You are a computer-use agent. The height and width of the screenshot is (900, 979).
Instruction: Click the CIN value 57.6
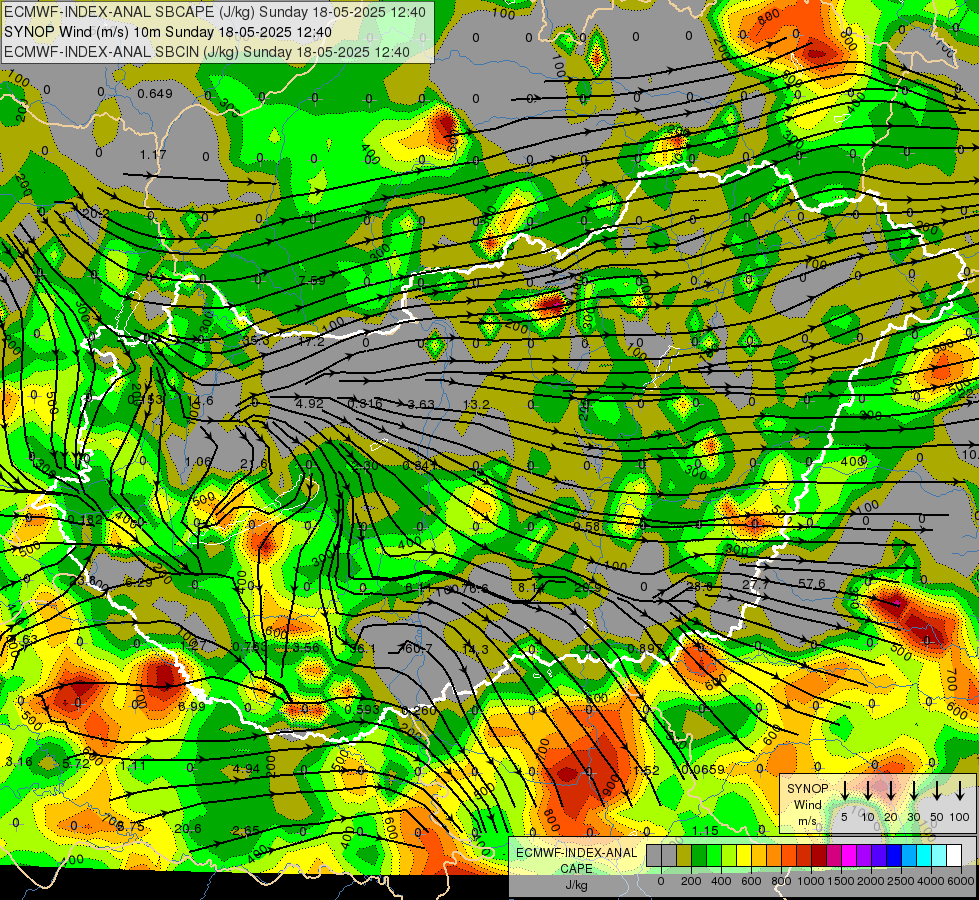(x=812, y=583)
